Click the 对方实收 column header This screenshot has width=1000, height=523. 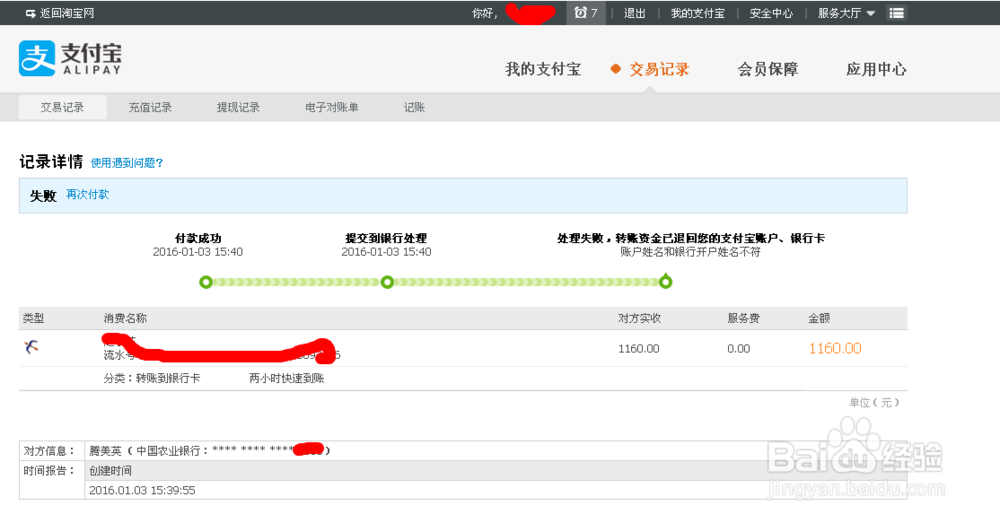tap(639, 318)
